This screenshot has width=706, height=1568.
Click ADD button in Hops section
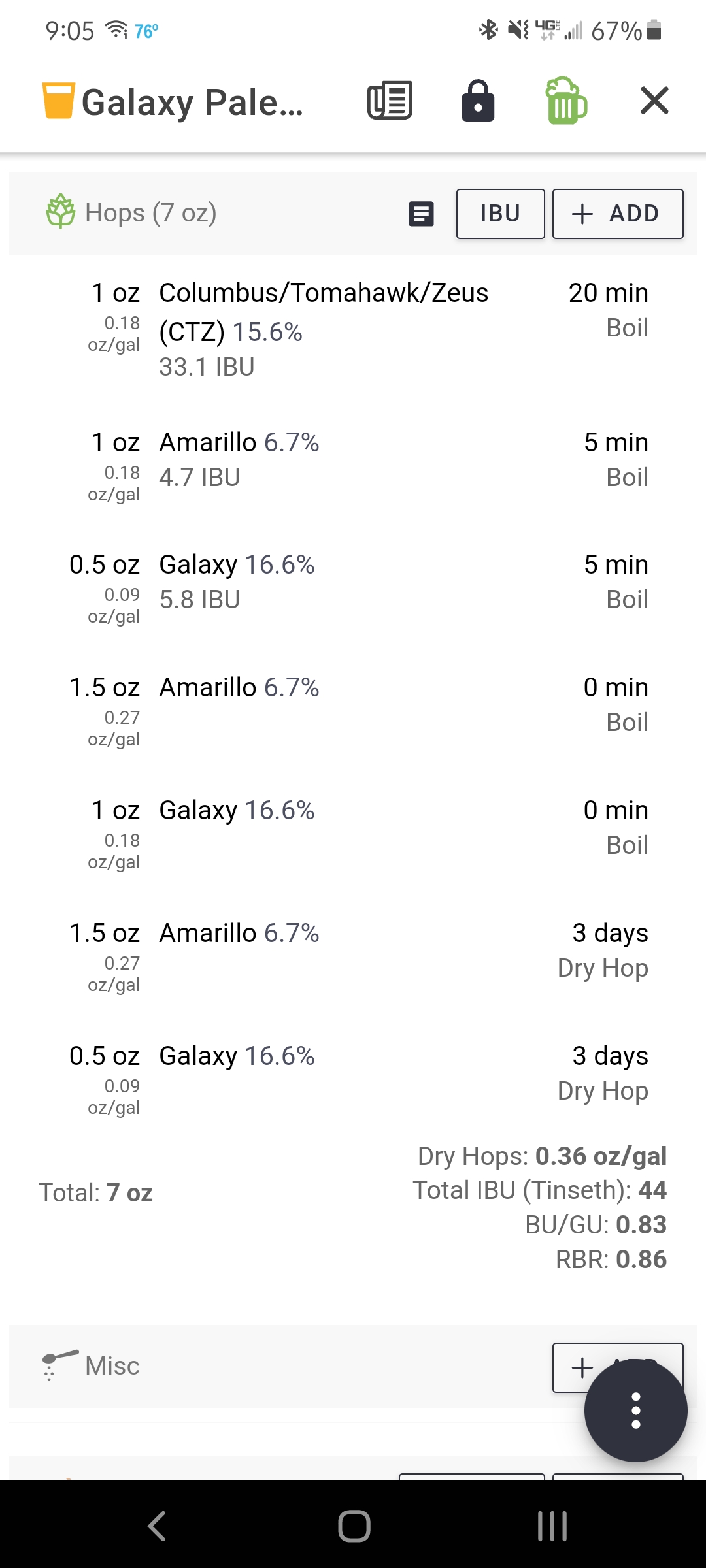(x=618, y=214)
